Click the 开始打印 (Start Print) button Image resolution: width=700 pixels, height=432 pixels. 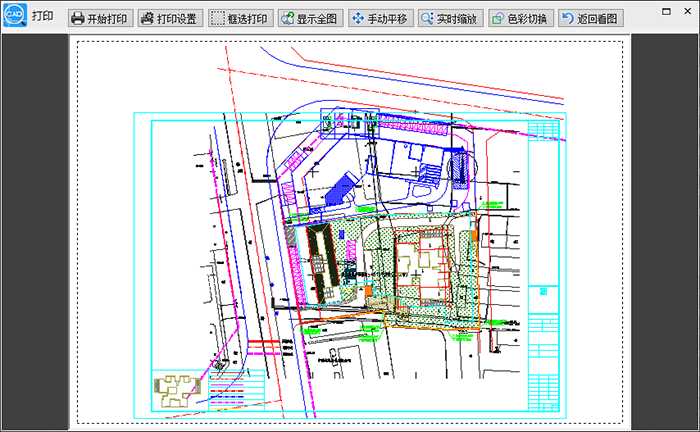tap(100, 18)
